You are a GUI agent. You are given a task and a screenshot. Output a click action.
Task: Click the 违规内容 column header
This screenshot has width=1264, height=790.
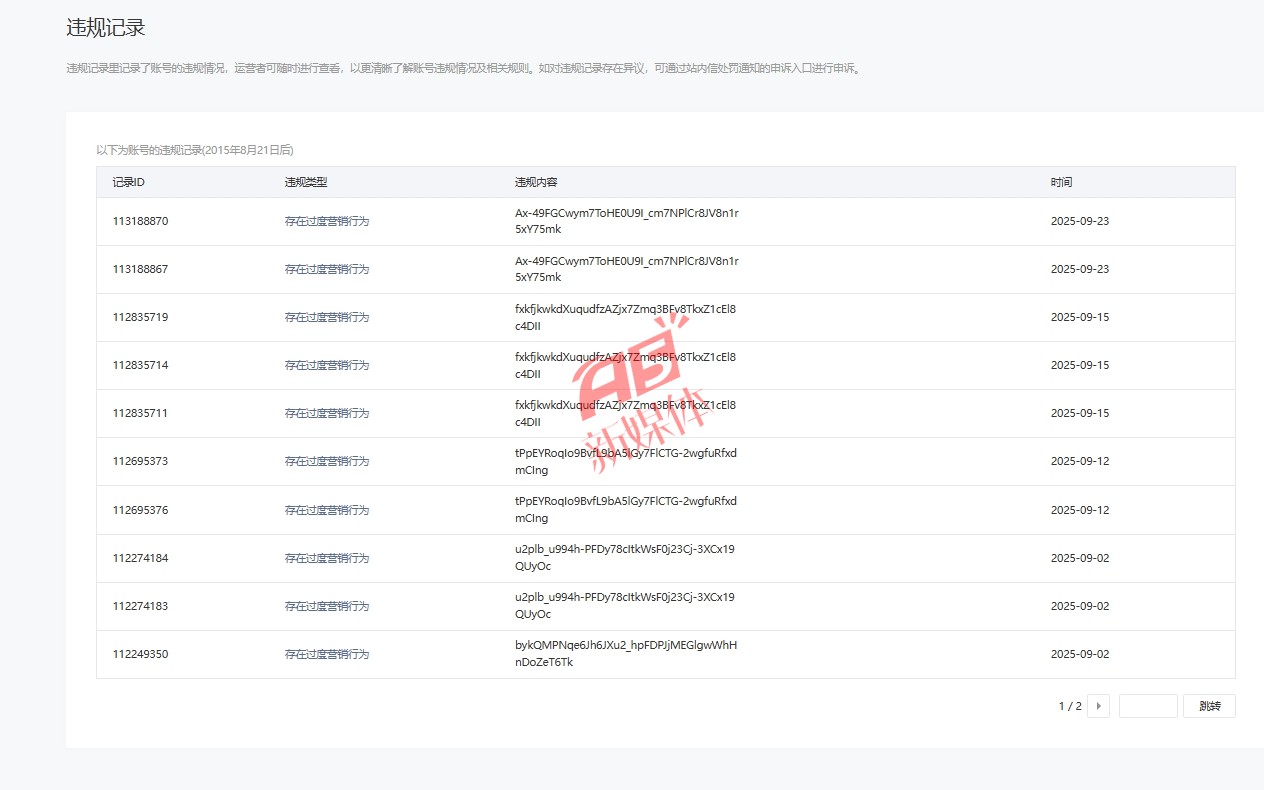pyautogui.click(x=536, y=182)
